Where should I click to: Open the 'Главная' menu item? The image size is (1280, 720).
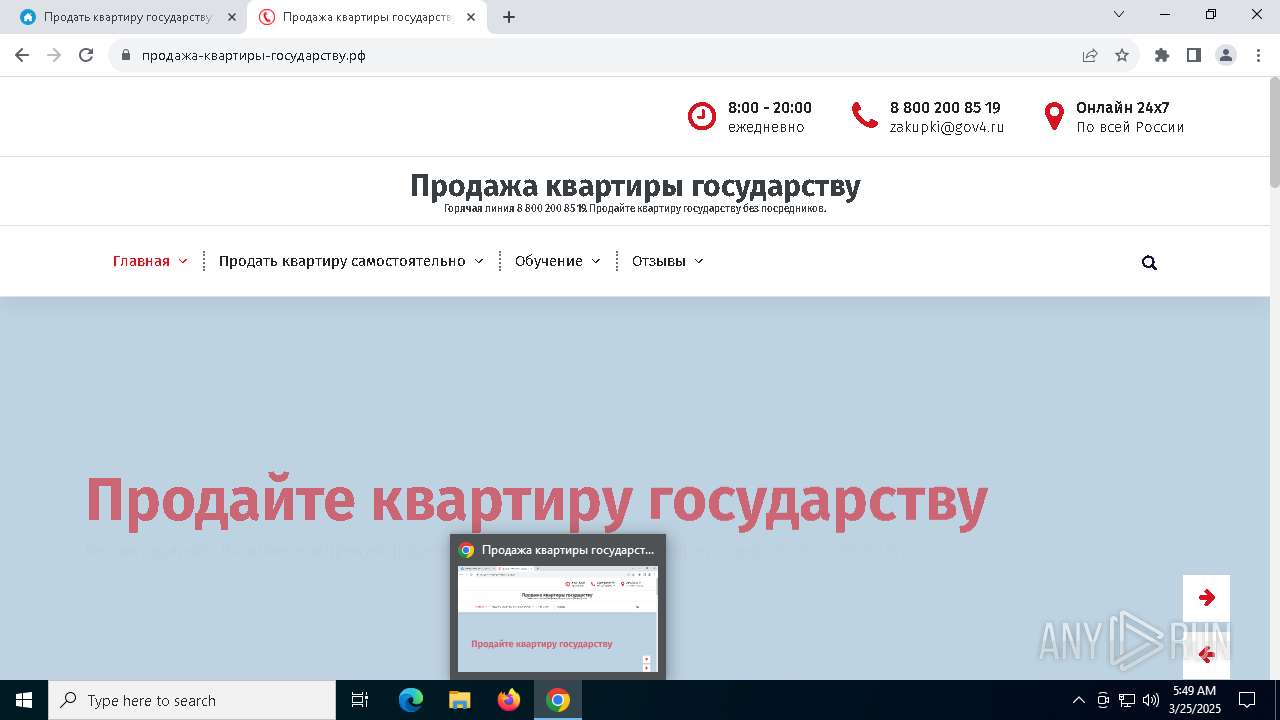click(141, 261)
